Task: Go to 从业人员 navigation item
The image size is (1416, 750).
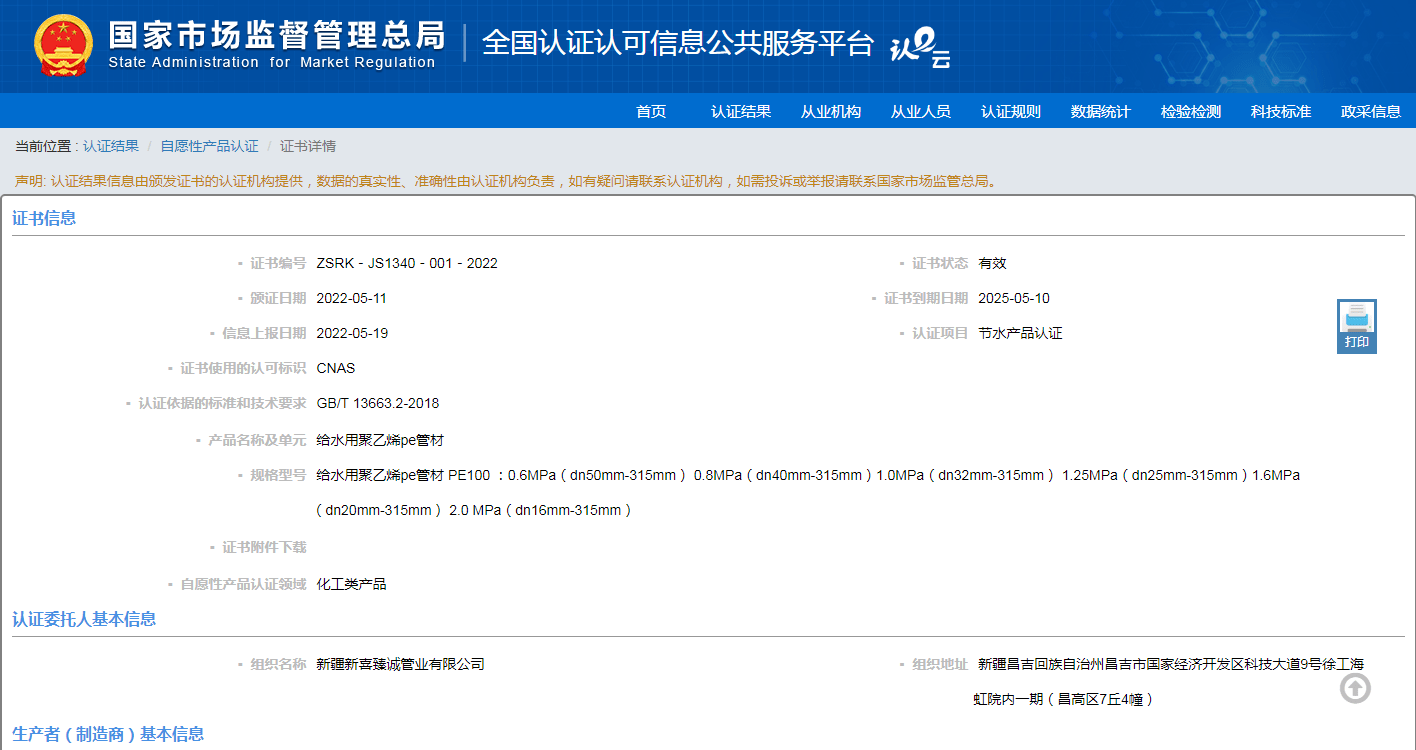Action: point(921,111)
